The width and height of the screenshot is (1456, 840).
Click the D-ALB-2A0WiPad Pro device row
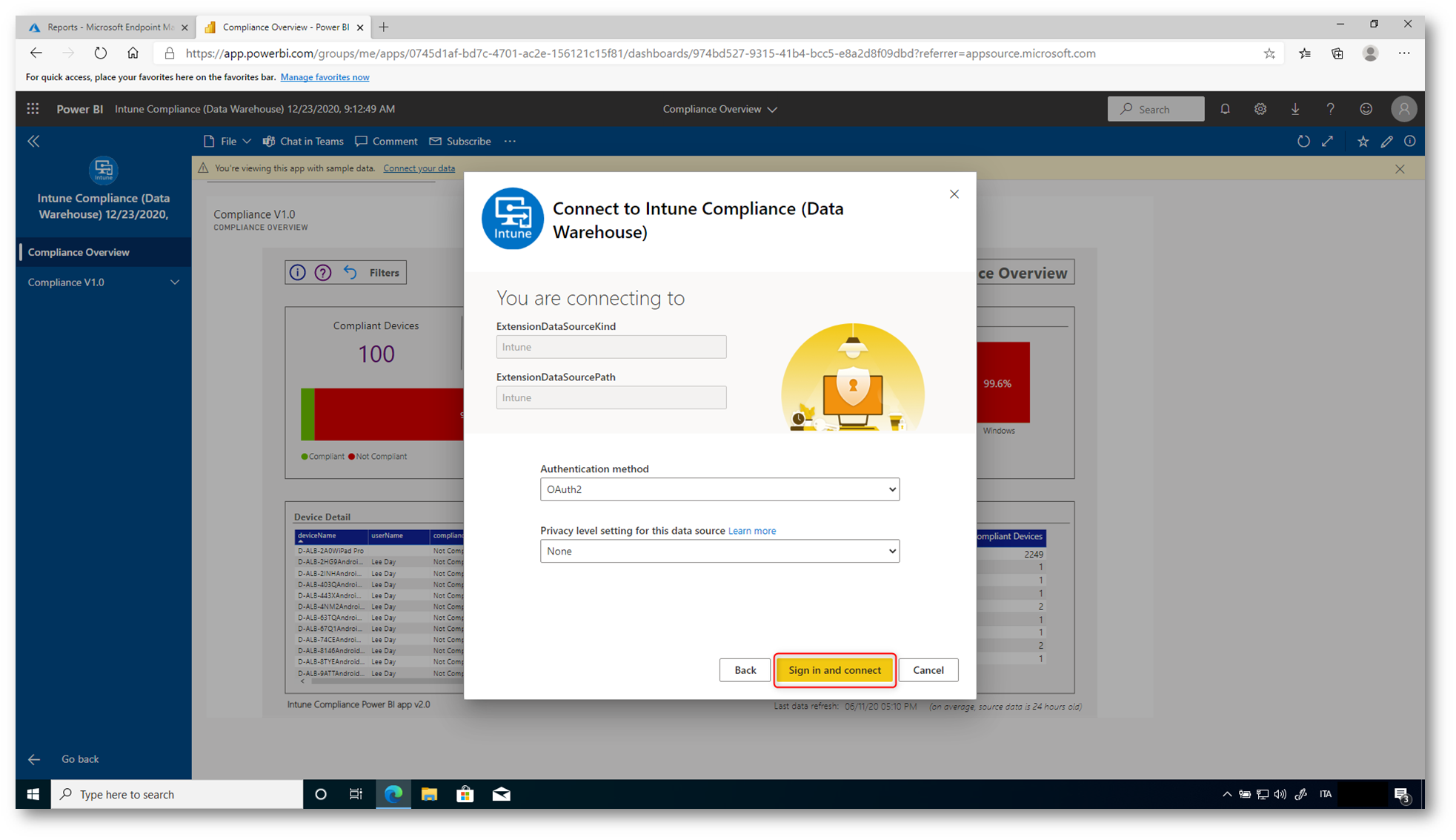[x=379, y=551]
